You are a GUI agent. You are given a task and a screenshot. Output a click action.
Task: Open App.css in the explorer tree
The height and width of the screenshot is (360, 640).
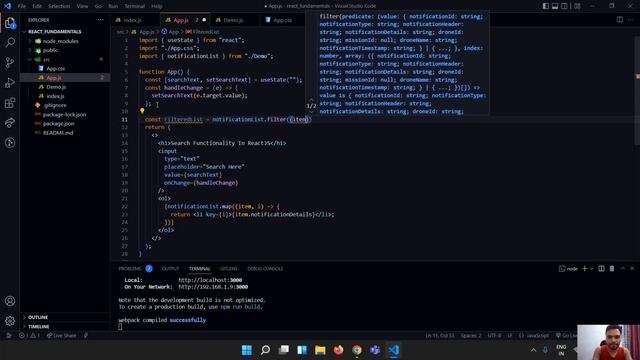coord(56,69)
